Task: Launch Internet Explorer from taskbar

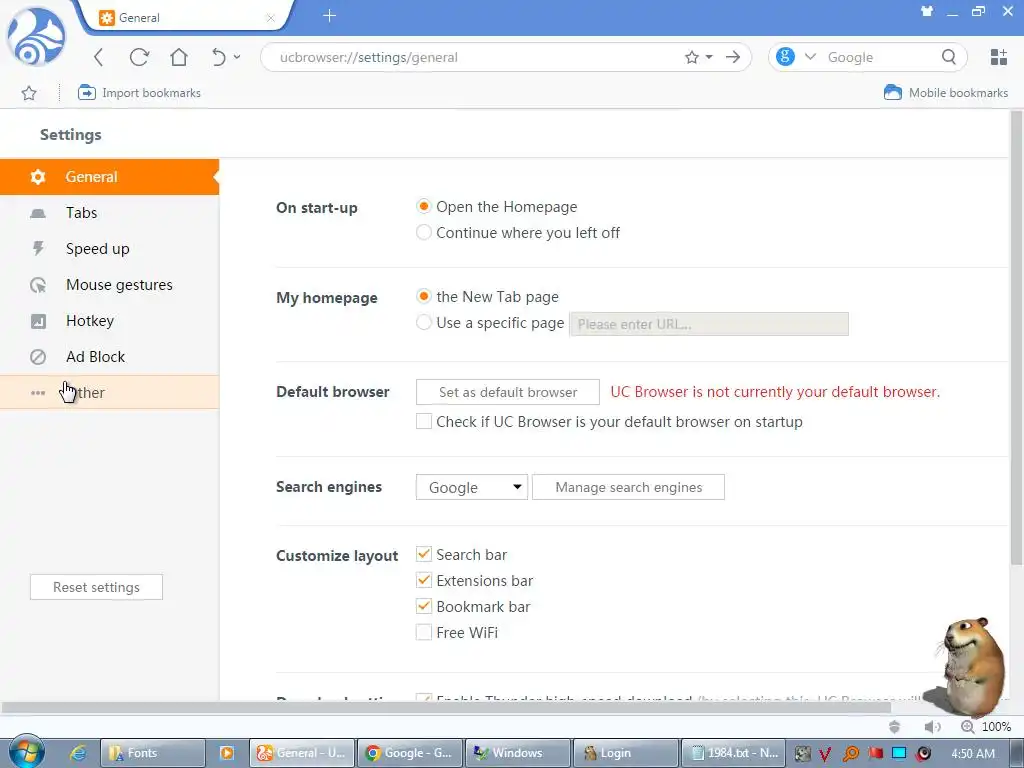Action: click(x=78, y=753)
